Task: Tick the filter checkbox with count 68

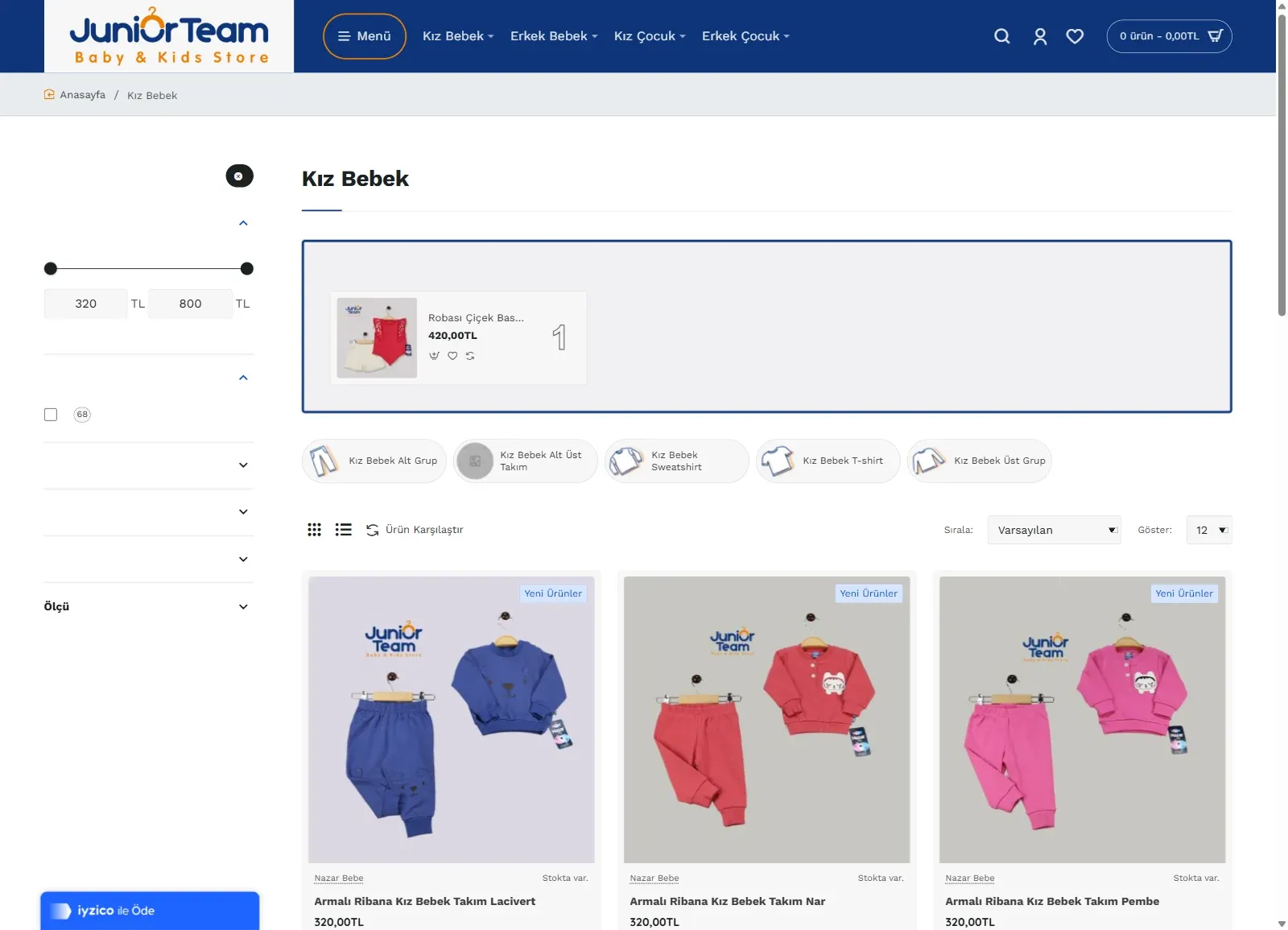Action: (51, 415)
